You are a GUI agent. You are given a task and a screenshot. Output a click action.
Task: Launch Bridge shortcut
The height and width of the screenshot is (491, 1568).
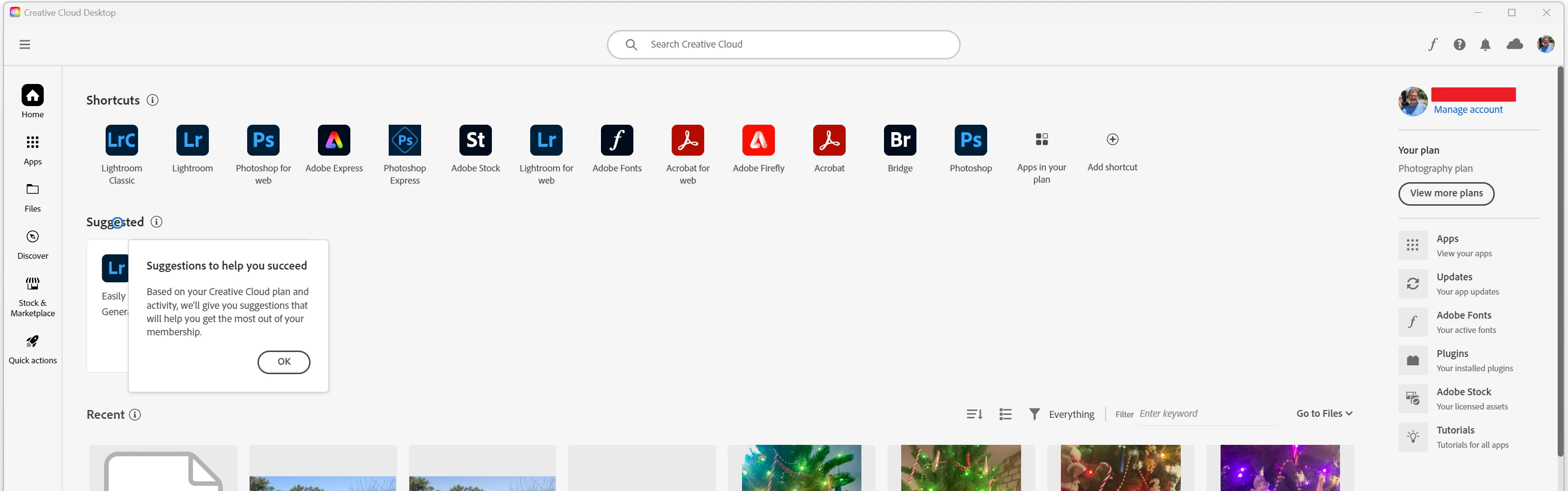pos(900,140)
